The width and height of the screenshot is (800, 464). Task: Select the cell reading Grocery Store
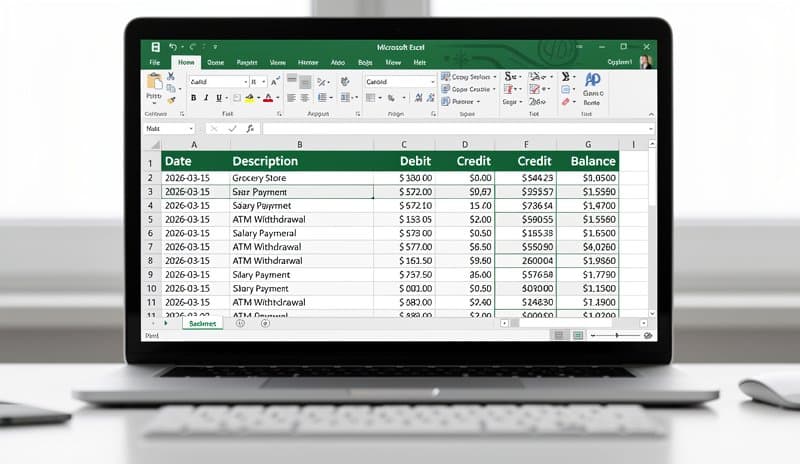pyautogui.click(x=302, y=178)
